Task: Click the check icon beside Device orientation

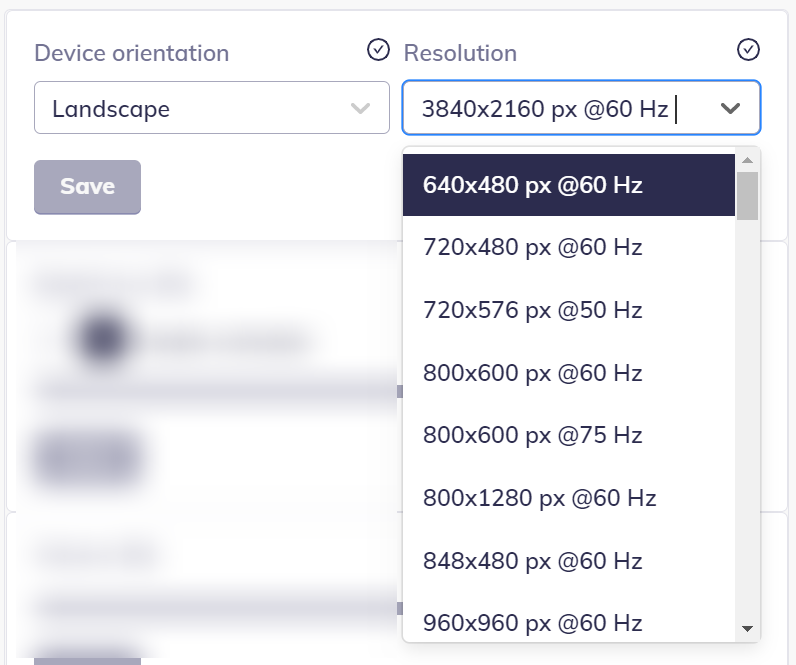Action: pos(378,50)
